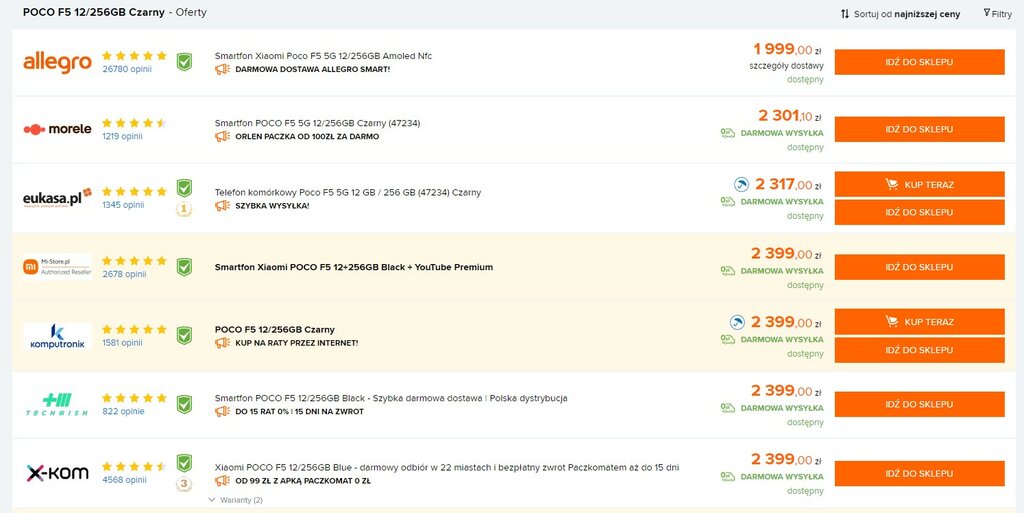Open 1345 opinii reviews link
Viewport: 1024px width, 513px height.
(x=123, y=205)
